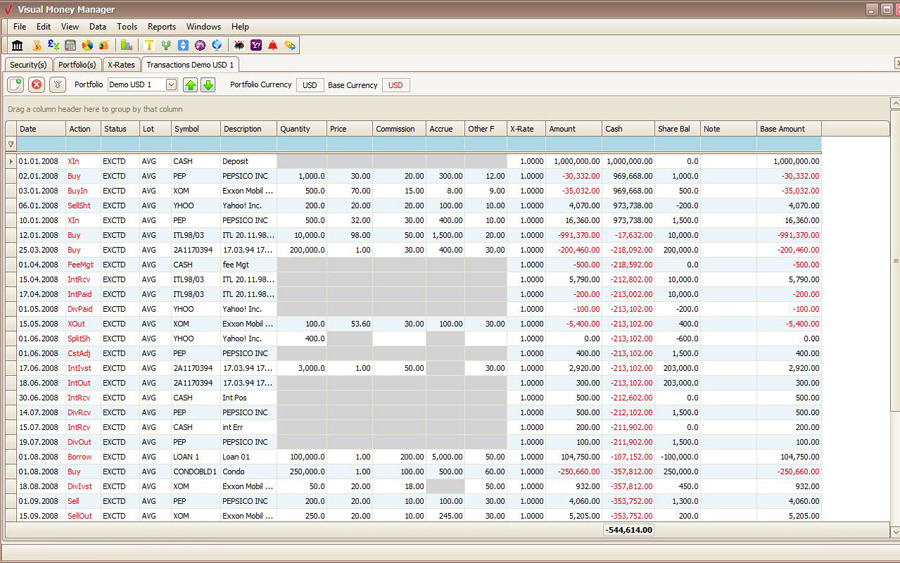Viewport: 900px width, 563px height.
Task: Open the Data menu
Action: (98, 26)
